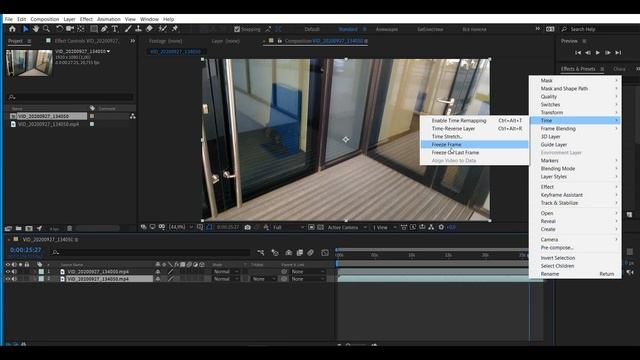The width and height of the screenshot is (640, 360).
Task: Choose Enable Time Remapping
Action: (474, 120)
